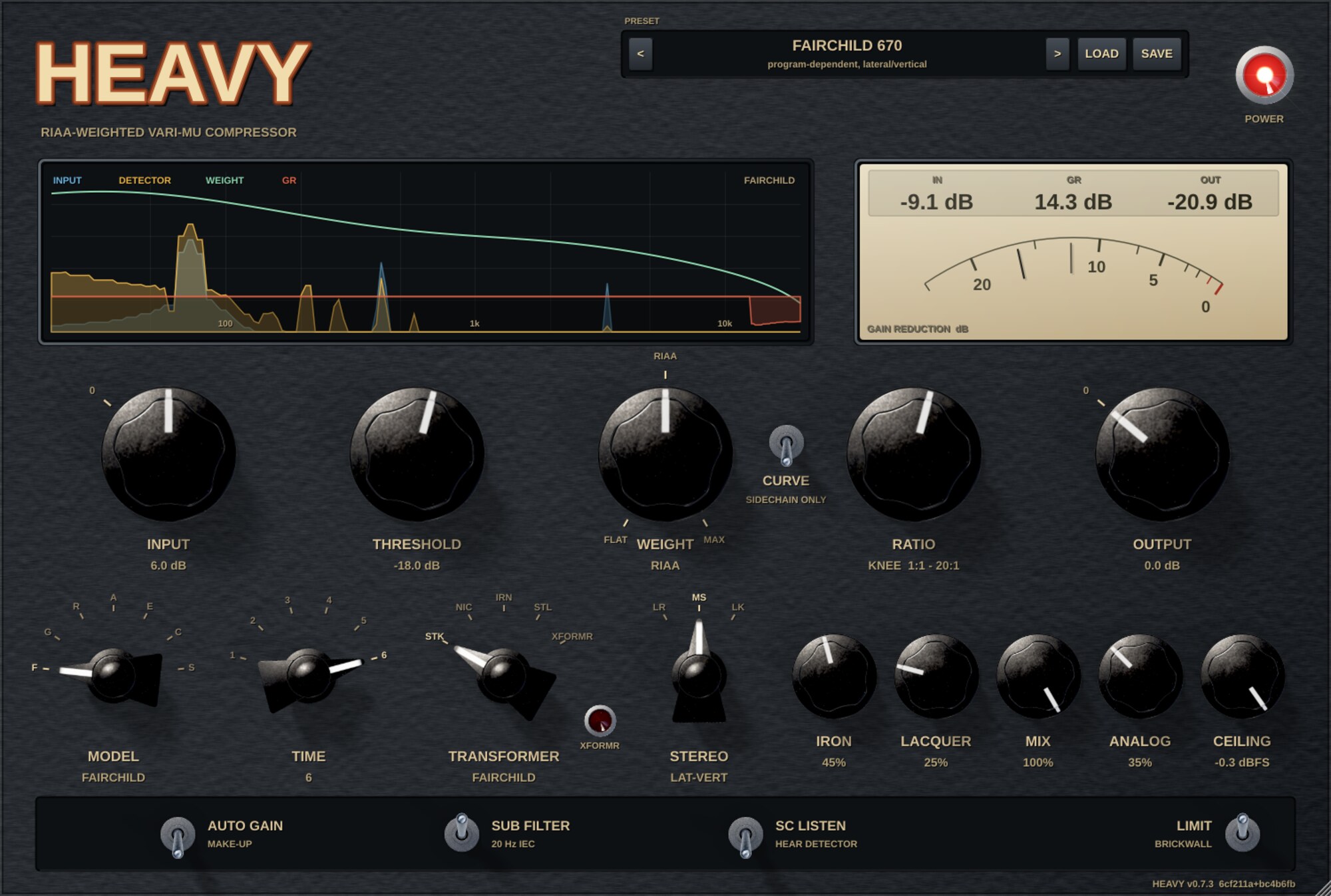Screen dimensions: 1331x896
Task: Select XFORMR position on TRANSFORMER dial
Action: (572, 637)
